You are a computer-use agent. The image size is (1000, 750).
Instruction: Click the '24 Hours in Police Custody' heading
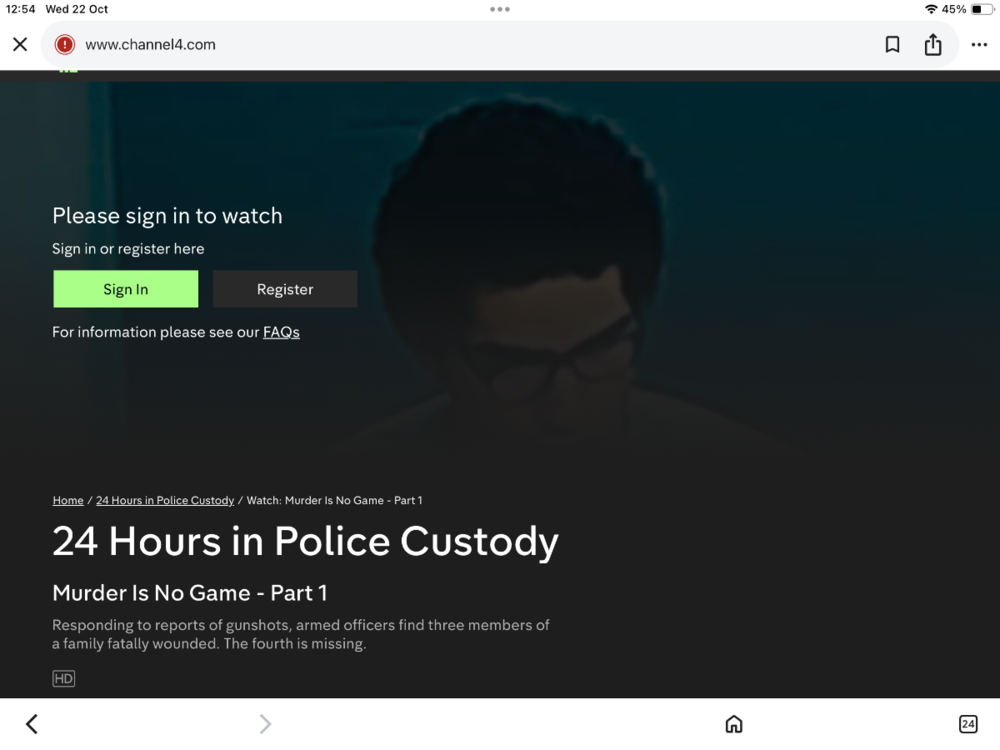pos(305,541)
